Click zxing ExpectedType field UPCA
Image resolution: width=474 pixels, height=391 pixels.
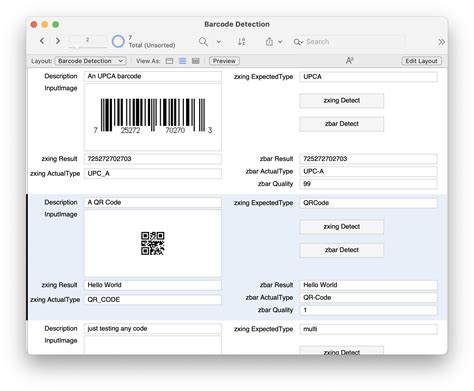point(368,77)
